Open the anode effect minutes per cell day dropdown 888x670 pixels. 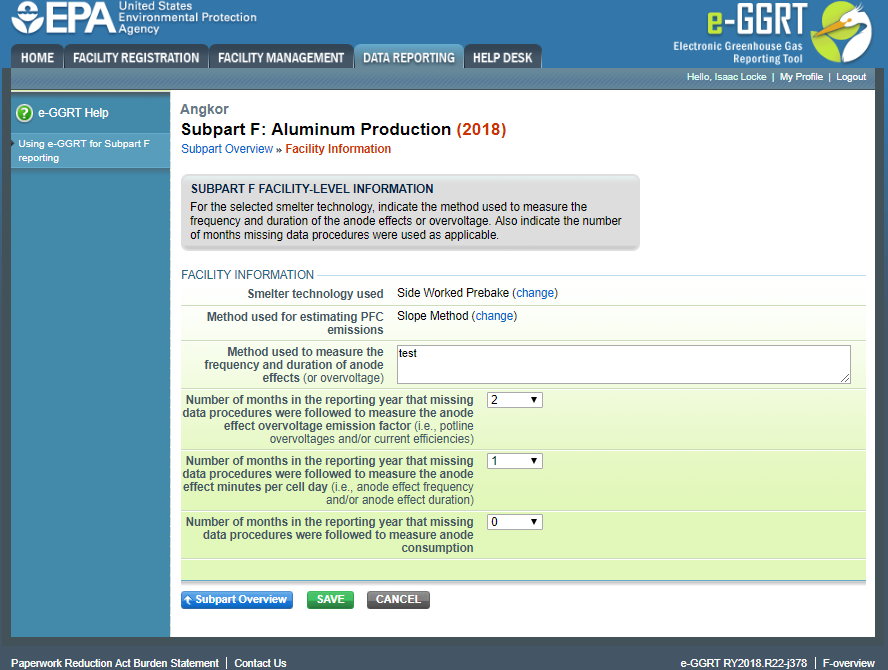pyautogui.click(x=515, y=461)
